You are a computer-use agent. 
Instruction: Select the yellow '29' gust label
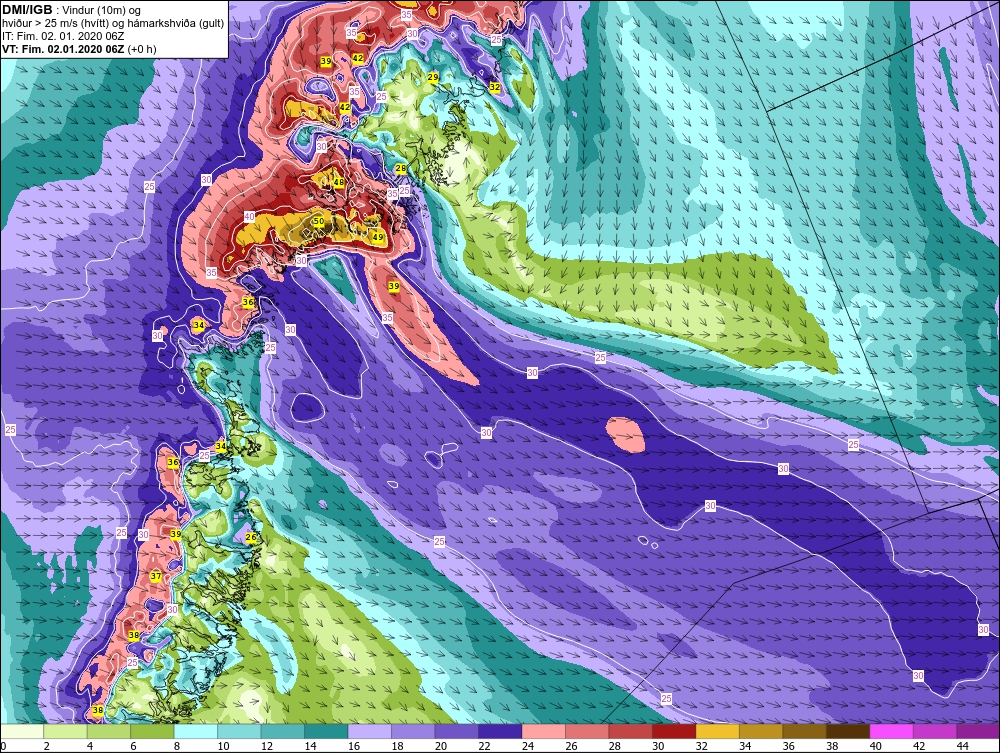(x=433, y=77)
